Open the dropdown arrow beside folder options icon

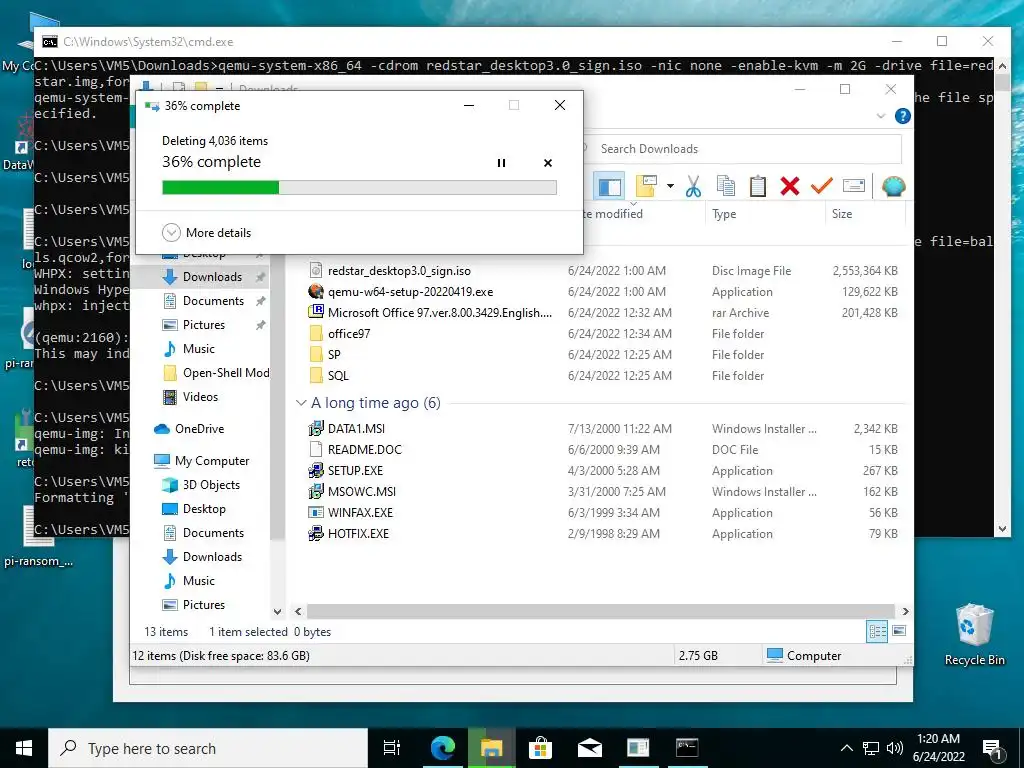670,187
